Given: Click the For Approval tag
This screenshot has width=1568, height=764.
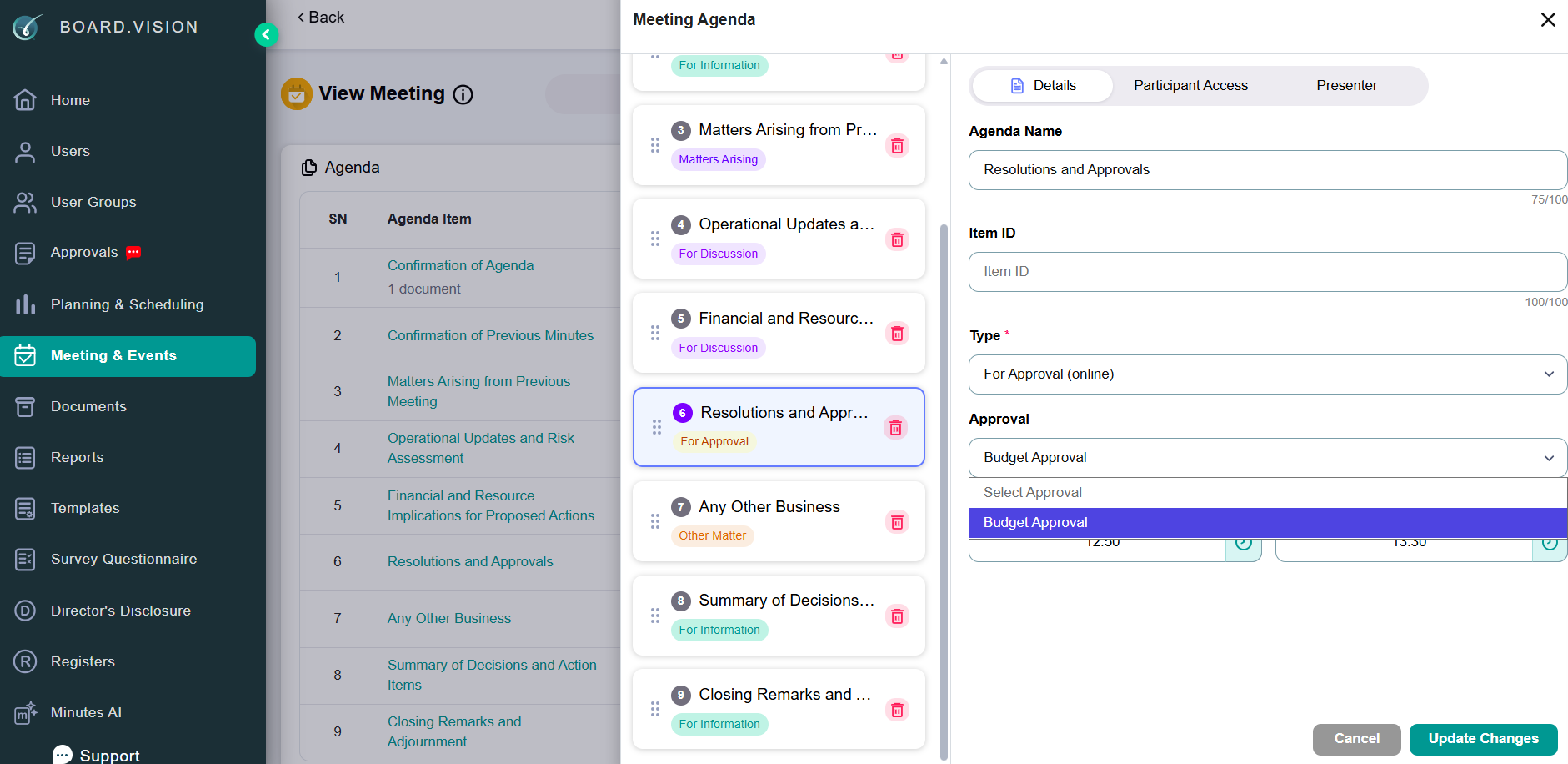Looking at the screenshot, I should coord(714,441).
